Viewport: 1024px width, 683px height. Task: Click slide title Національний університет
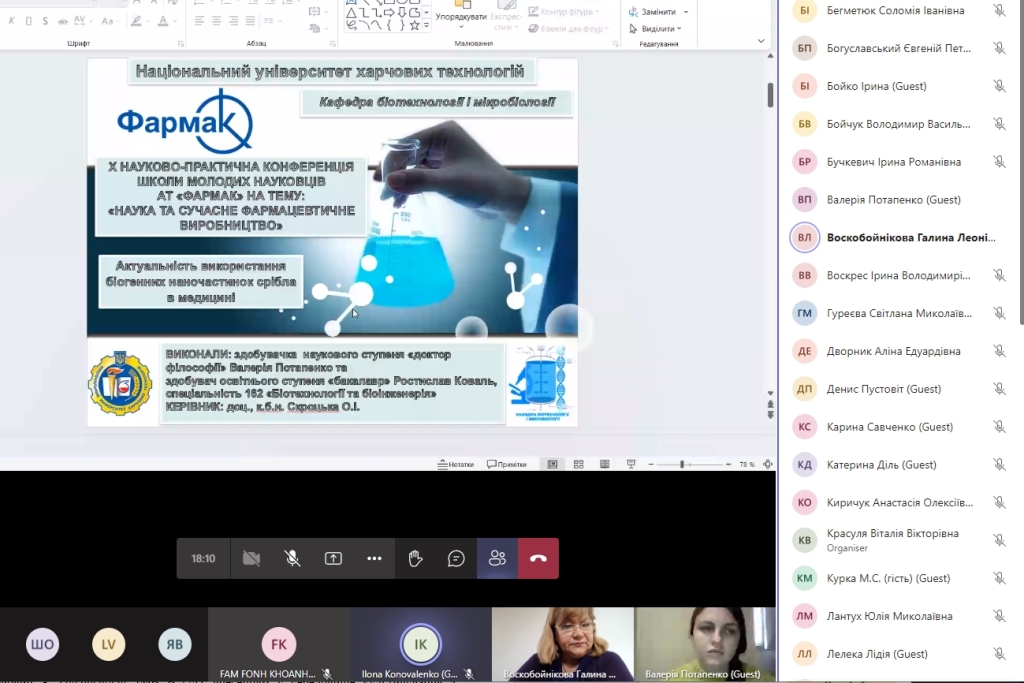(330, 71)
